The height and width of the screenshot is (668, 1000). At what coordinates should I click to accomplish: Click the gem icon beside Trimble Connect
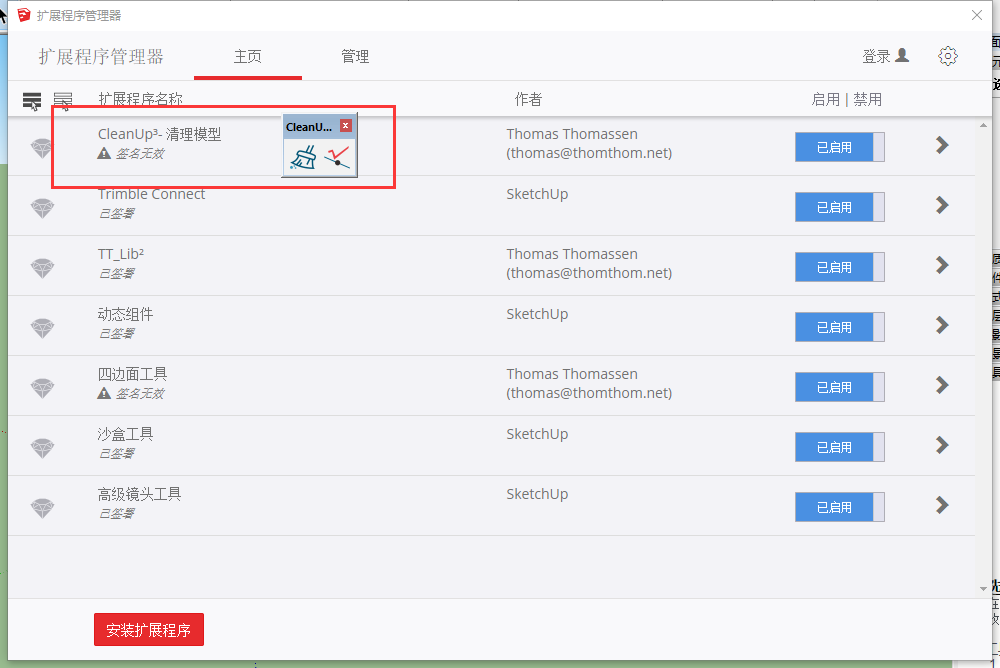tap(42, 209)
